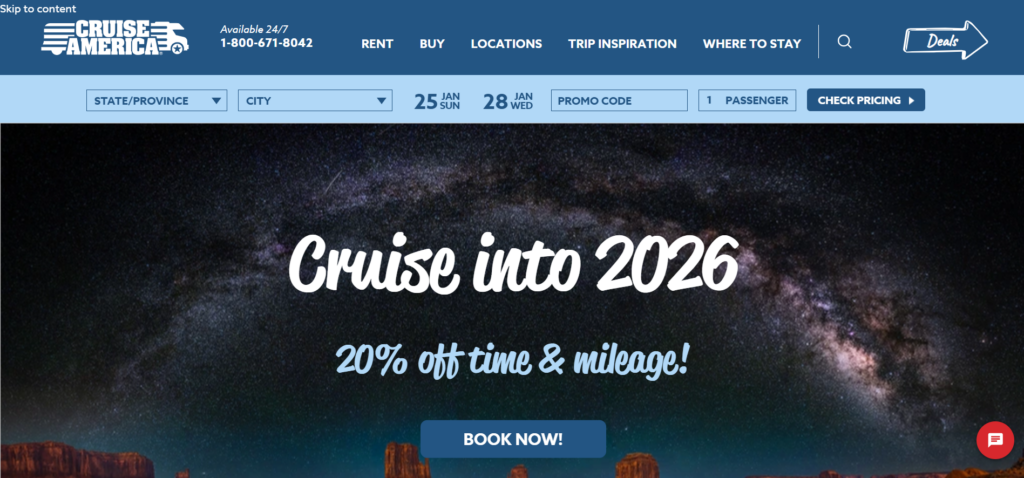The width and height of the screenshot is (1024, 478).
Task: Expand the State/Province selector
Action: (157, 101)
